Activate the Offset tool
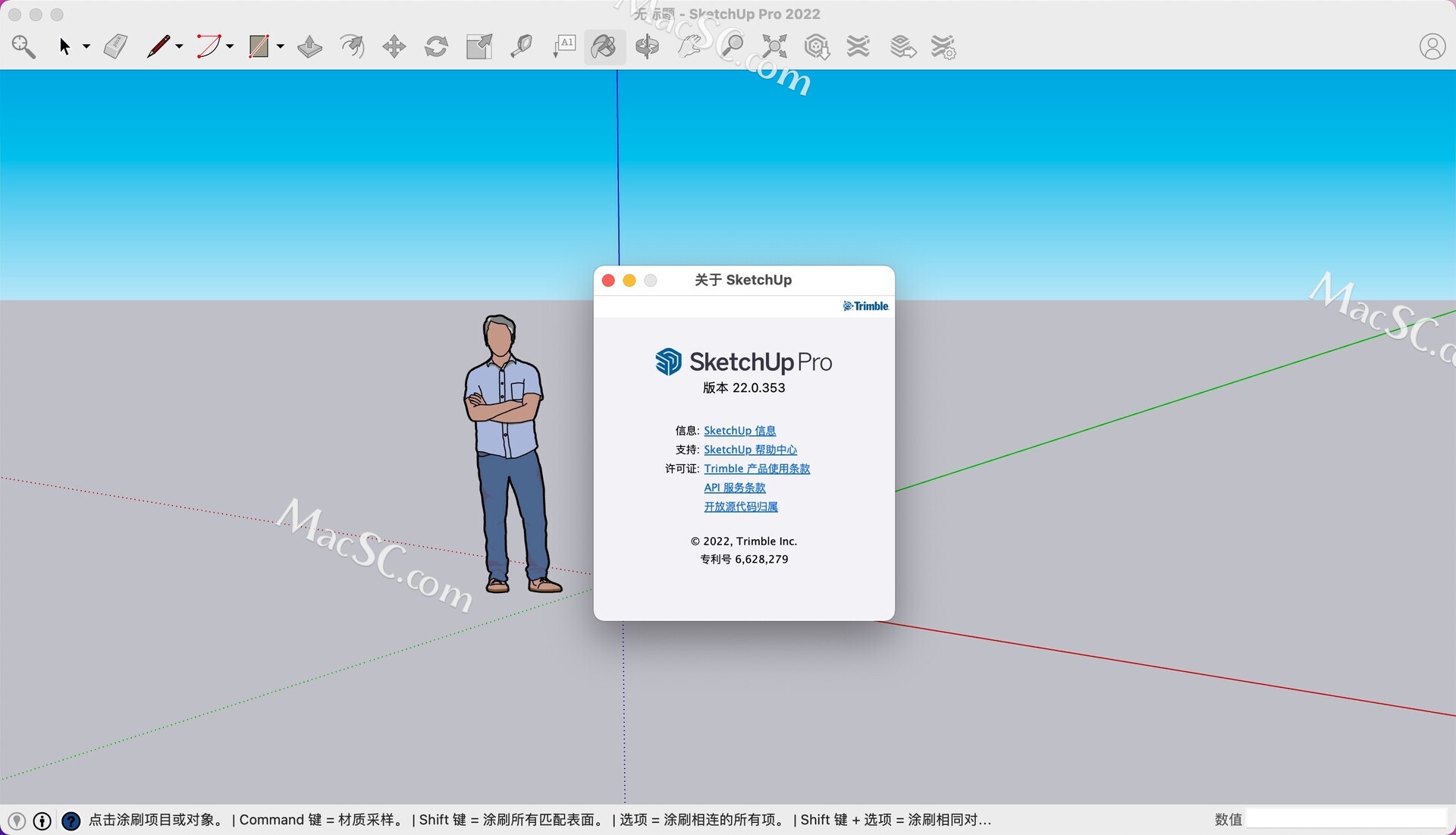 tap(352, 46)
